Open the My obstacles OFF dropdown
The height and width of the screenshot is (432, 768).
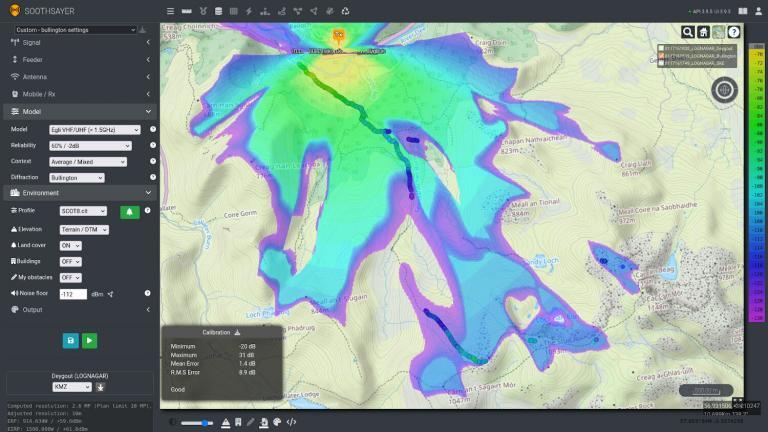tap(70, 277)
